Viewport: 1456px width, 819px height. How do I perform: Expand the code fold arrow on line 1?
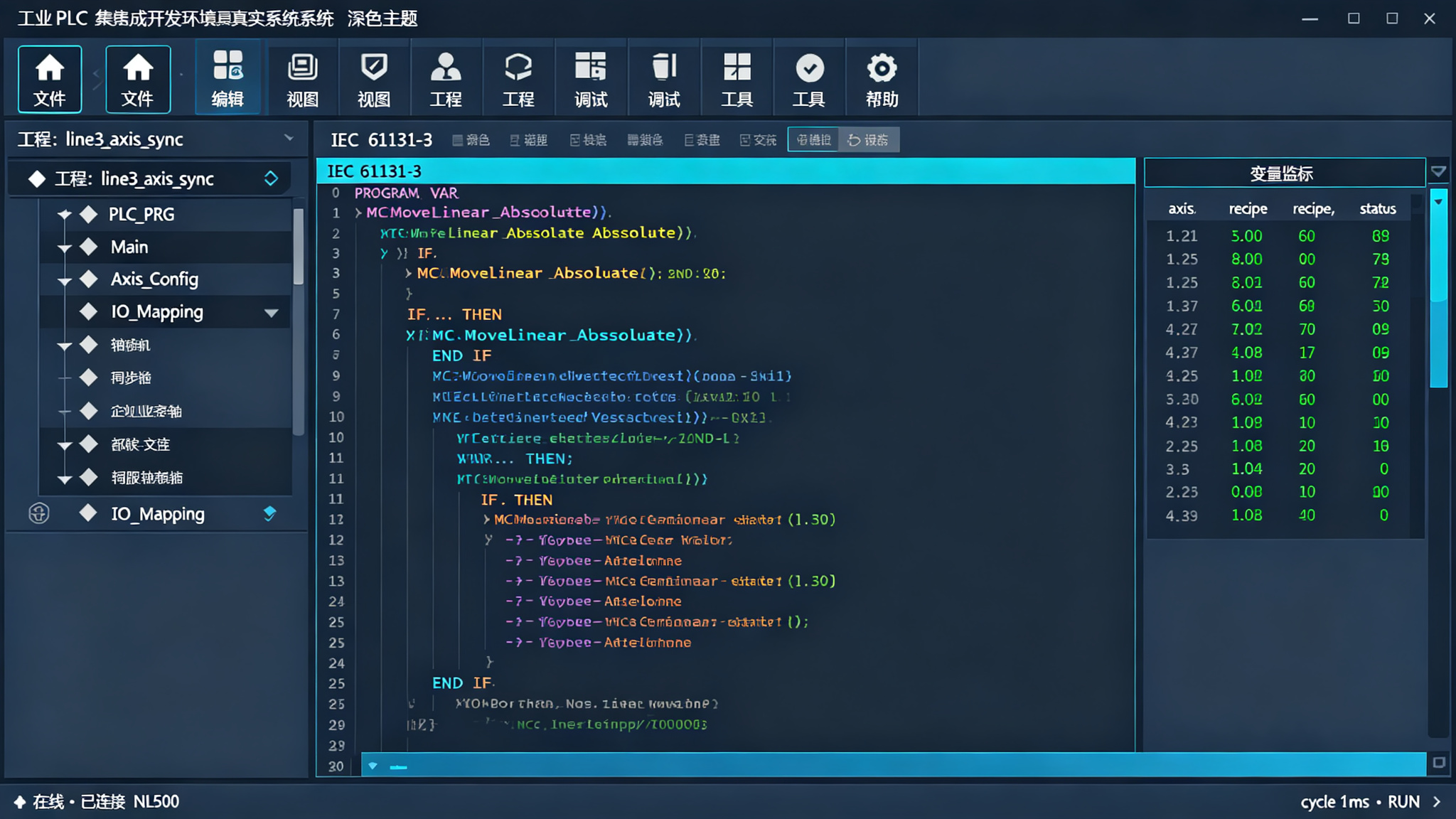pos(358,212)
